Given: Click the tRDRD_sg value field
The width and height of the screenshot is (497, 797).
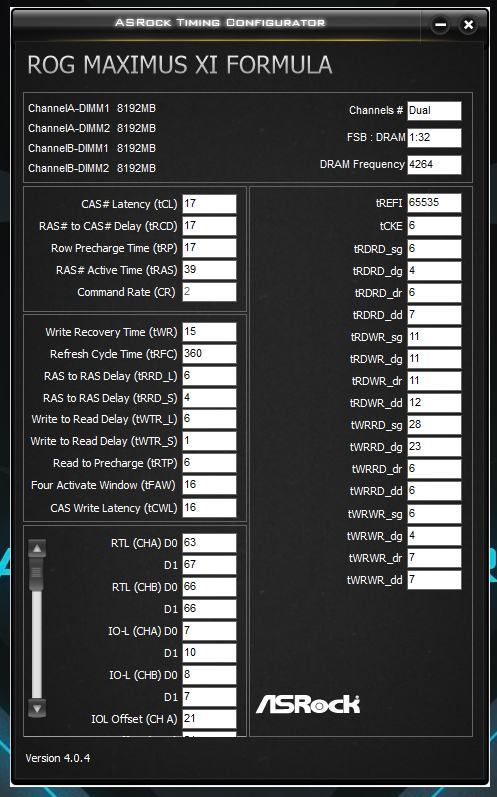Looking at the screenshot, I should pyautogui.click(x=434, y=249).
